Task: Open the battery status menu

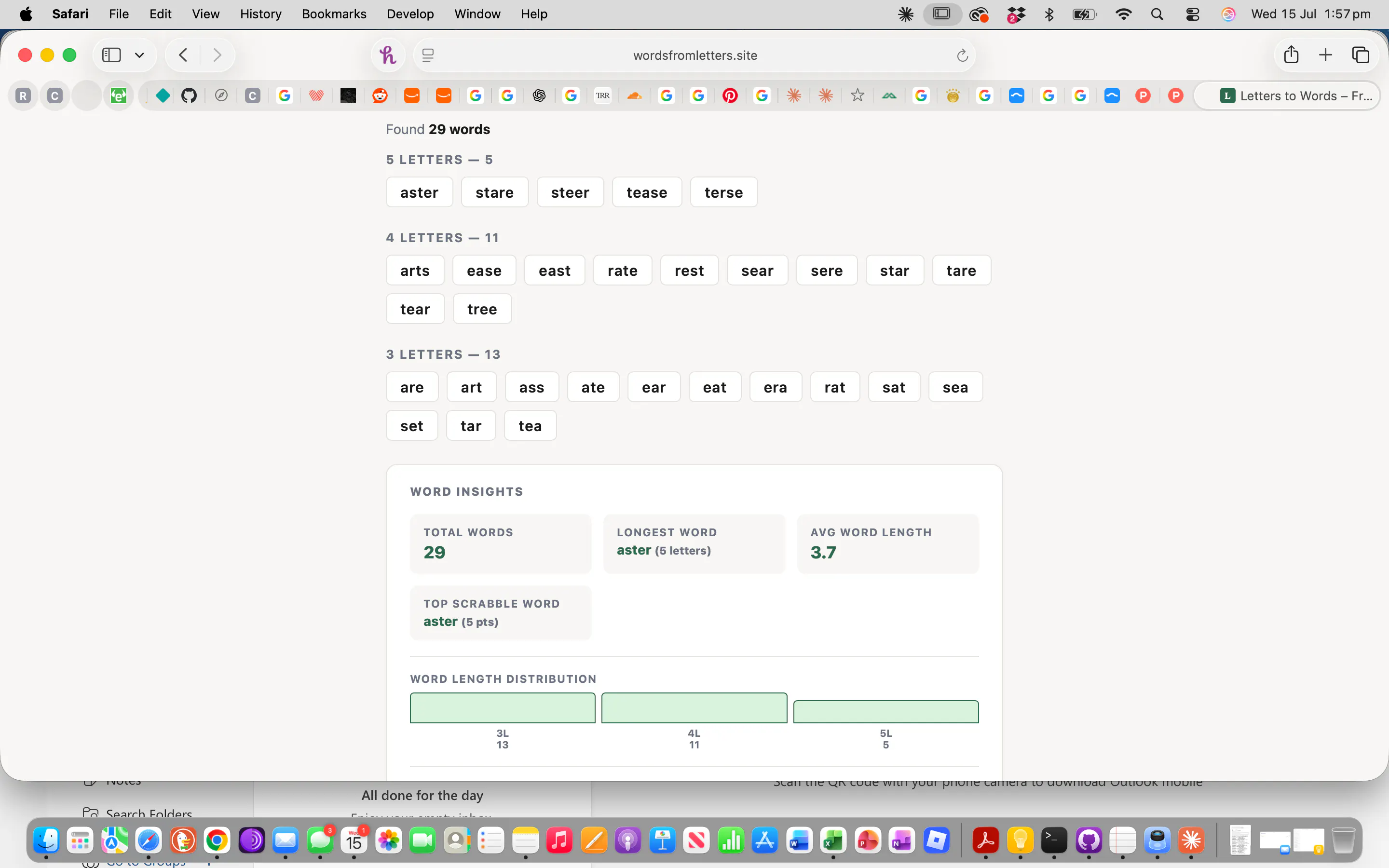Action: tap(1084, 14)
